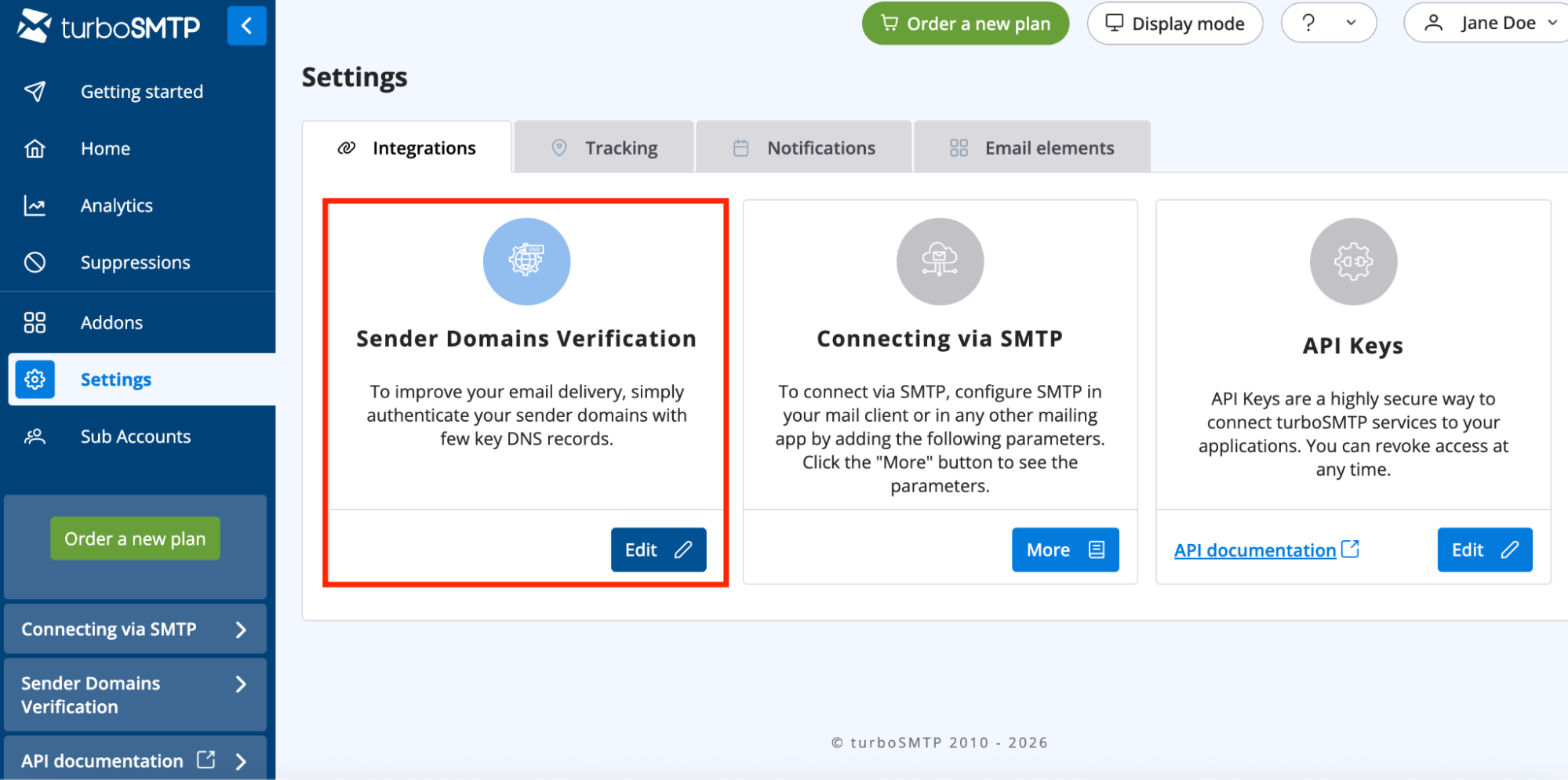Open Suppressions in the sidebar
1568x780 pixels.
tap(137, 263)
